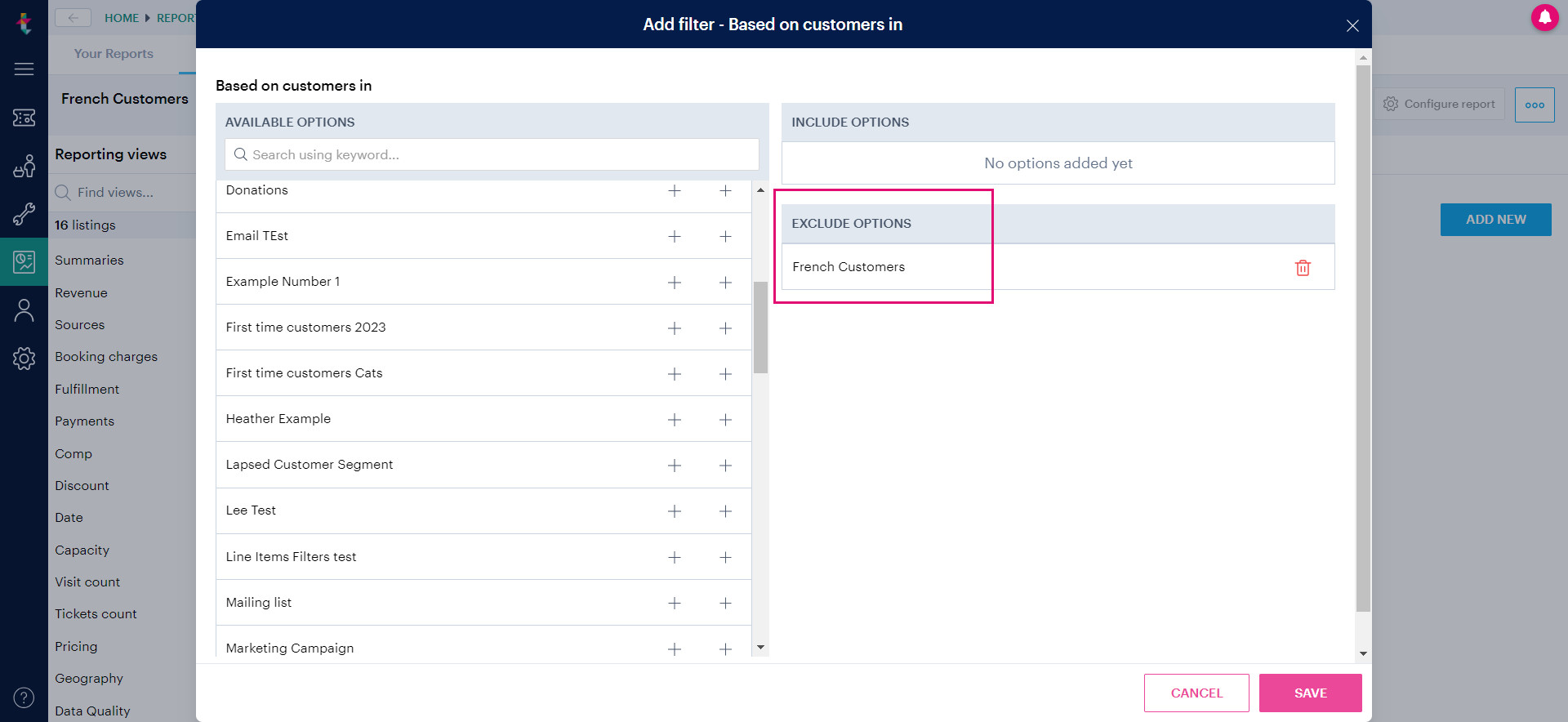
Task: Click second plus icon for Lee Test
Action: [725, 510]
